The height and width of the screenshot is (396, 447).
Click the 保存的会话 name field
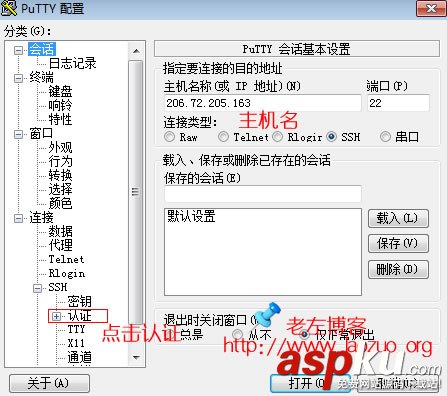[263, 194]
